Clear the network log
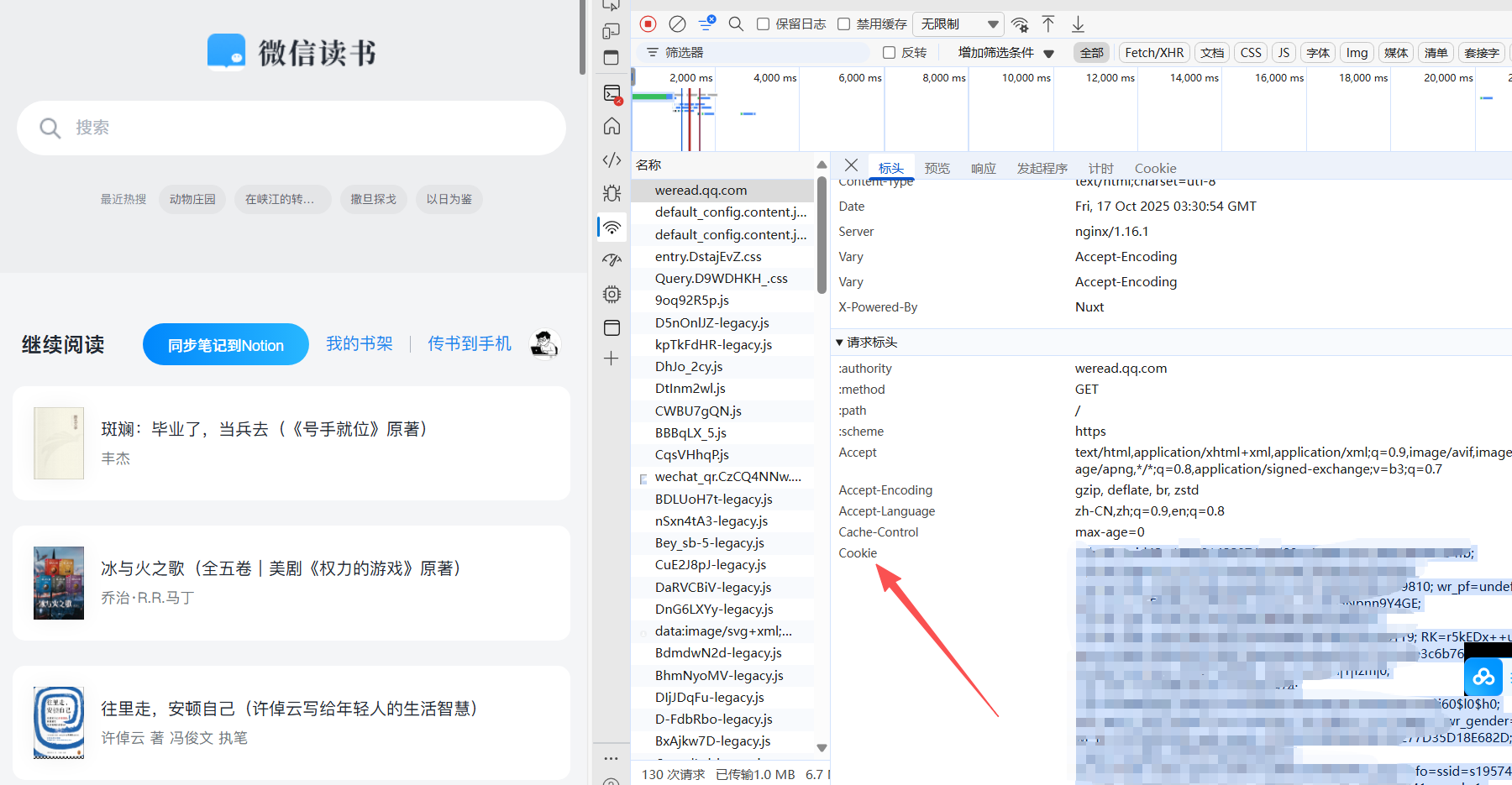 click(677, 24)
